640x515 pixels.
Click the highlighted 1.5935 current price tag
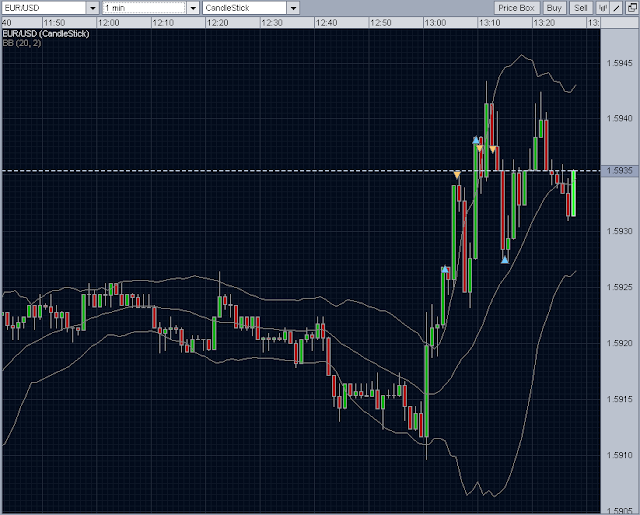pyautogui.click(x=619, y=171)
